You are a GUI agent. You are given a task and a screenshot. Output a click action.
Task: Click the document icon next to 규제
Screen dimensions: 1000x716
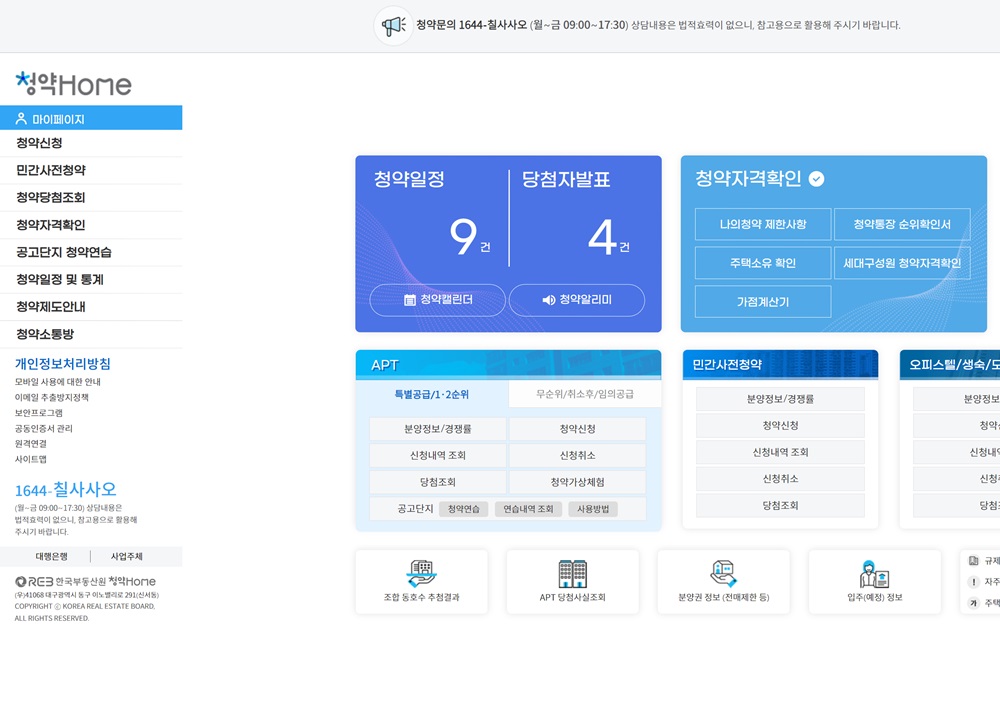pyautogui.click(x=974, y=560)
